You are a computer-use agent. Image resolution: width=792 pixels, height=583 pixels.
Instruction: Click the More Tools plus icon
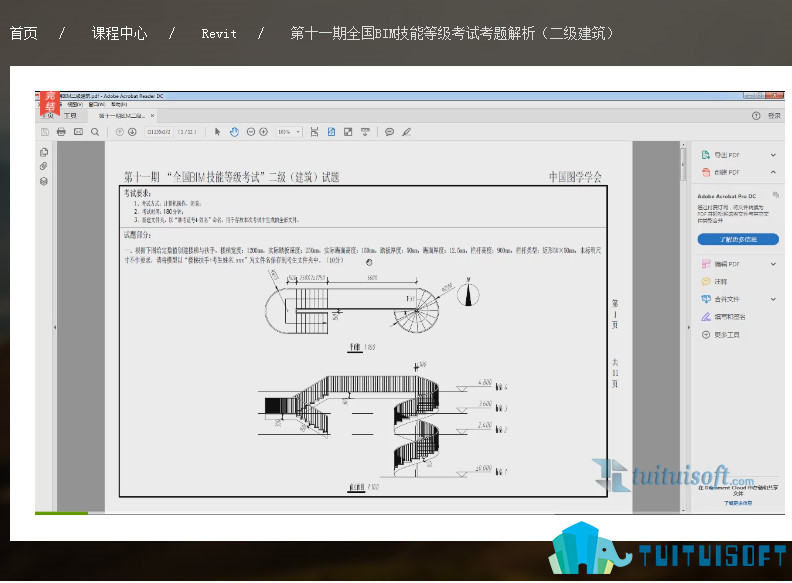pos(706,334)
